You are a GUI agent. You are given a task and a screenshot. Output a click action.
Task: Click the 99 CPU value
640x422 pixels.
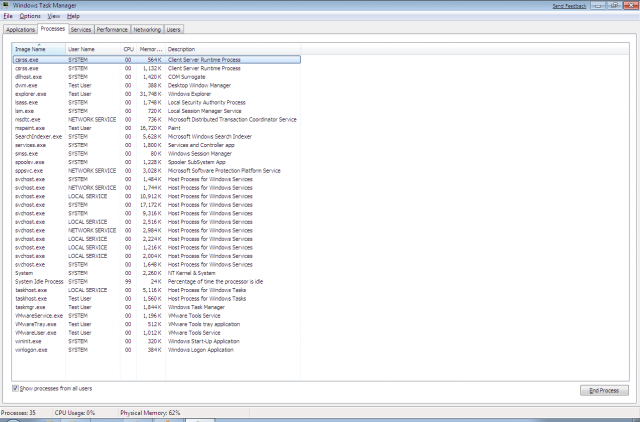point(128,282)
